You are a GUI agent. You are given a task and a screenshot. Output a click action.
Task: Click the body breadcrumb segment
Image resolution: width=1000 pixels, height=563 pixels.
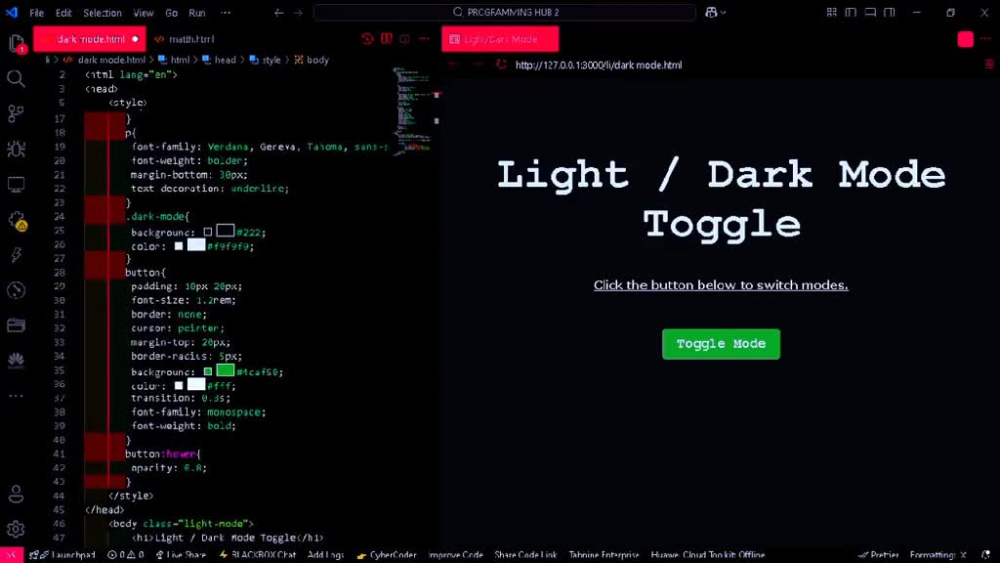pos(312,59)
